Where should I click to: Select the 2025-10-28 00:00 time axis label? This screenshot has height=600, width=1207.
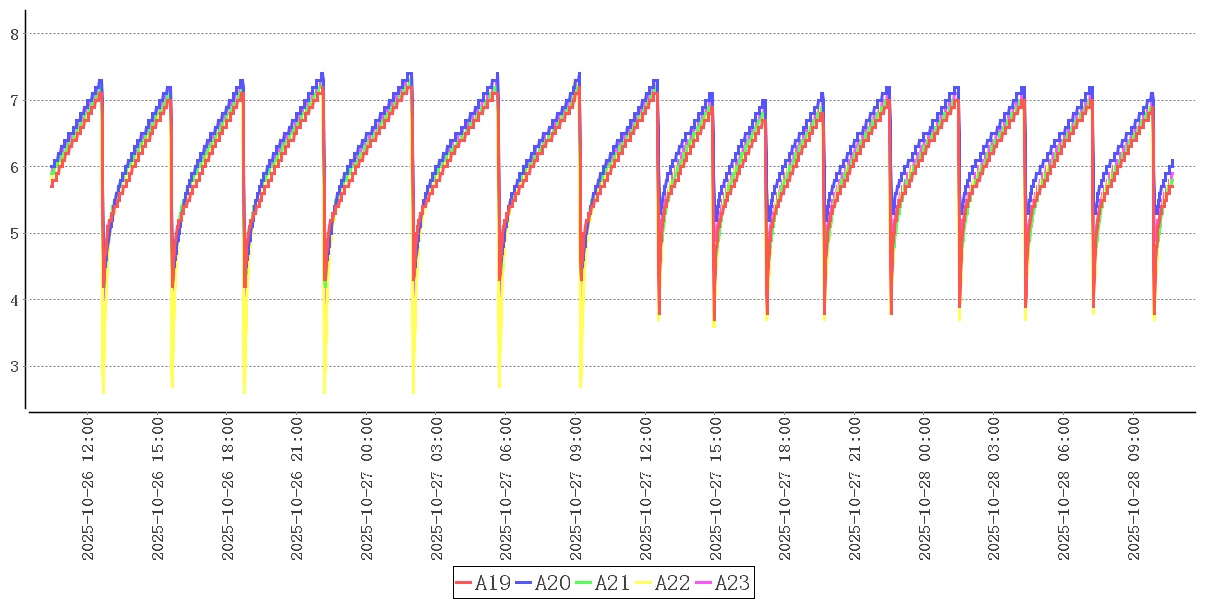coord(925,488)
